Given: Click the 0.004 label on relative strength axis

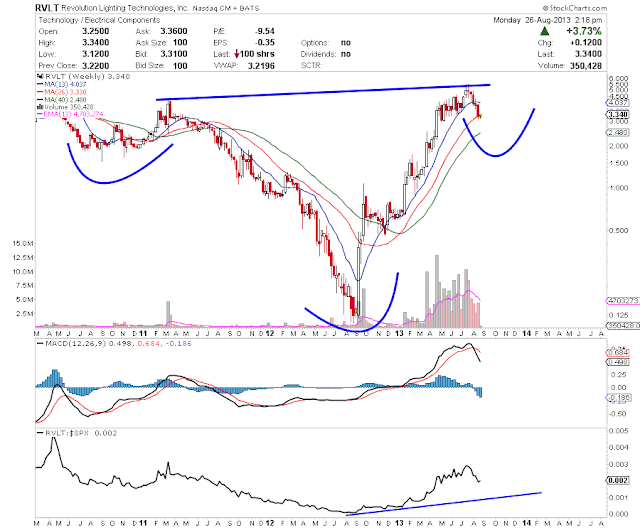Looking at the screenshot, I should pyautogui.click(x=618, y=448).
